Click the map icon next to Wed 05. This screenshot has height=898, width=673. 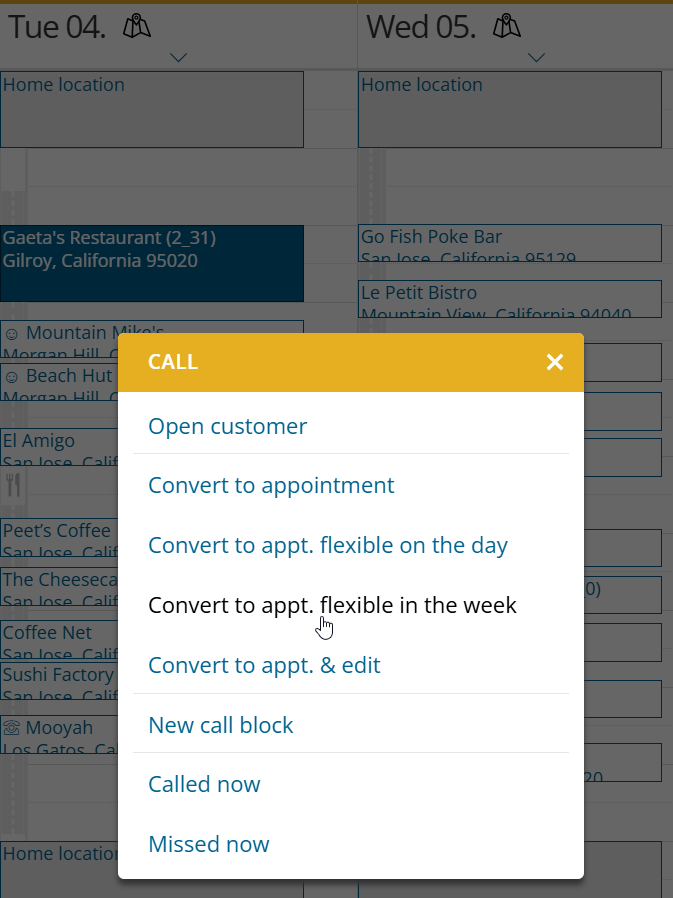click(x=507, y=27)
